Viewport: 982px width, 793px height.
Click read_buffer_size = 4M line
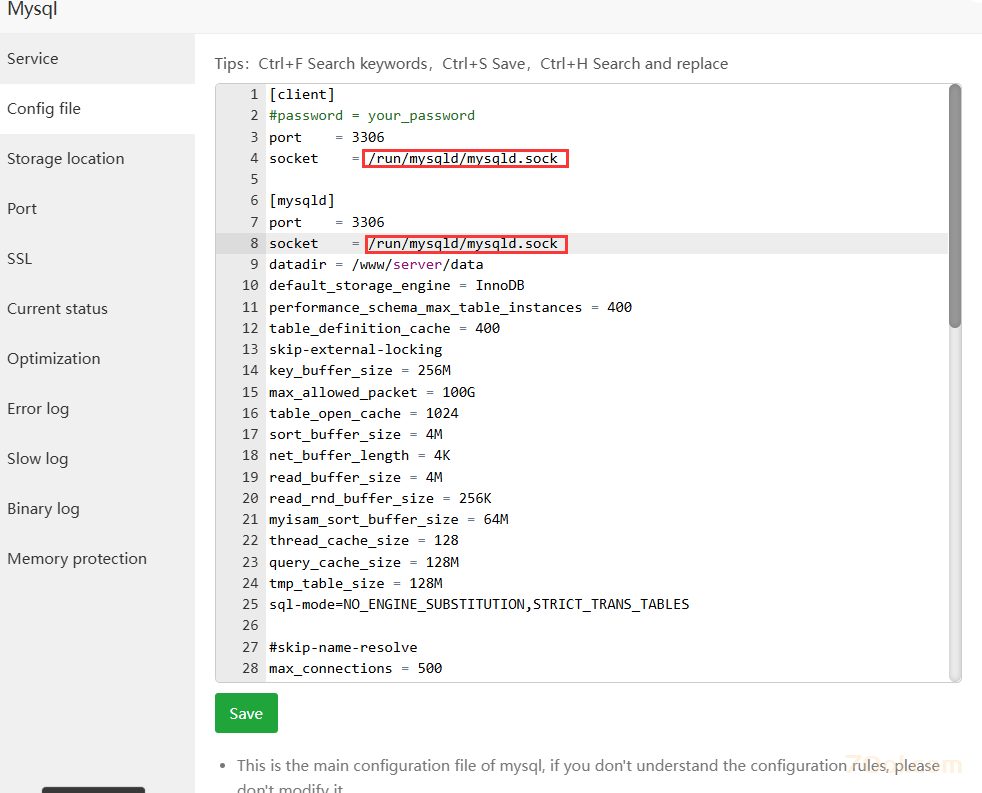coord(356,478)
